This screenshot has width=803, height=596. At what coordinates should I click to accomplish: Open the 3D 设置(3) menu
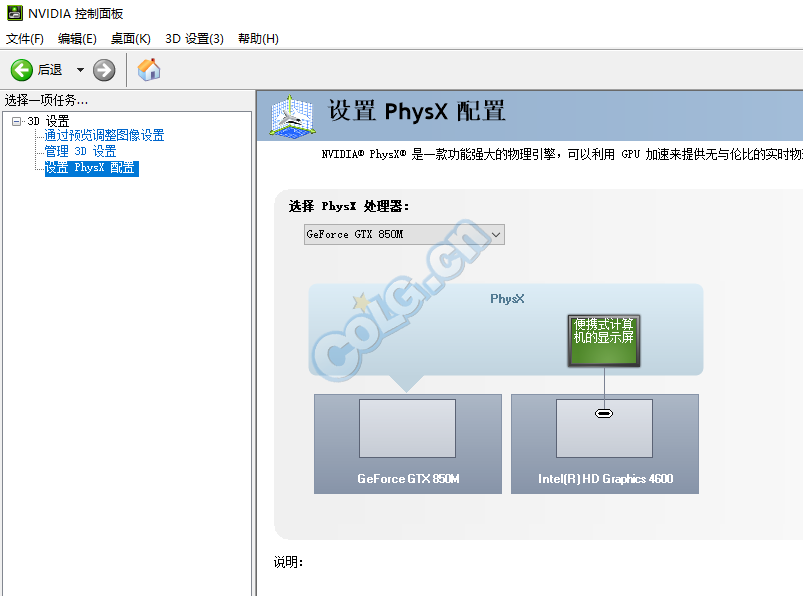[194, 39]
